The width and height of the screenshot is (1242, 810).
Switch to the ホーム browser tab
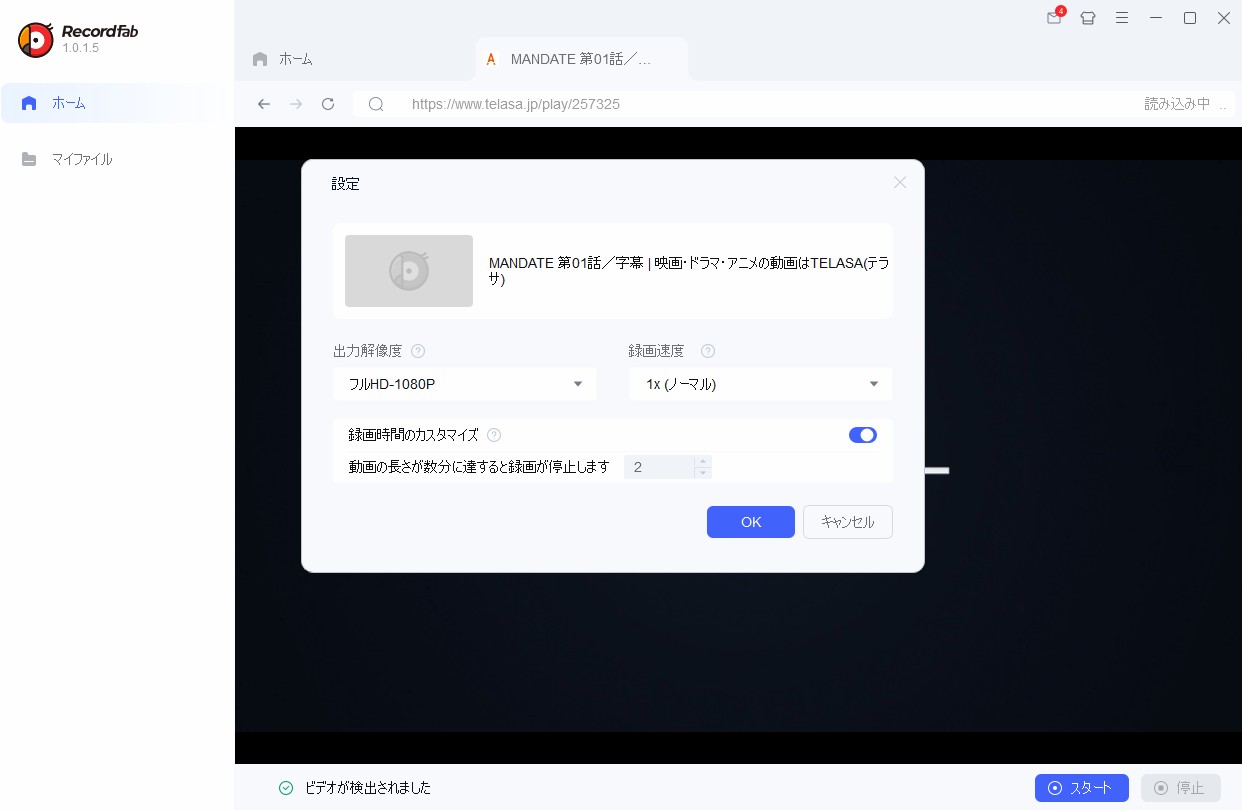pyautogui.click(x=284, y=59)
